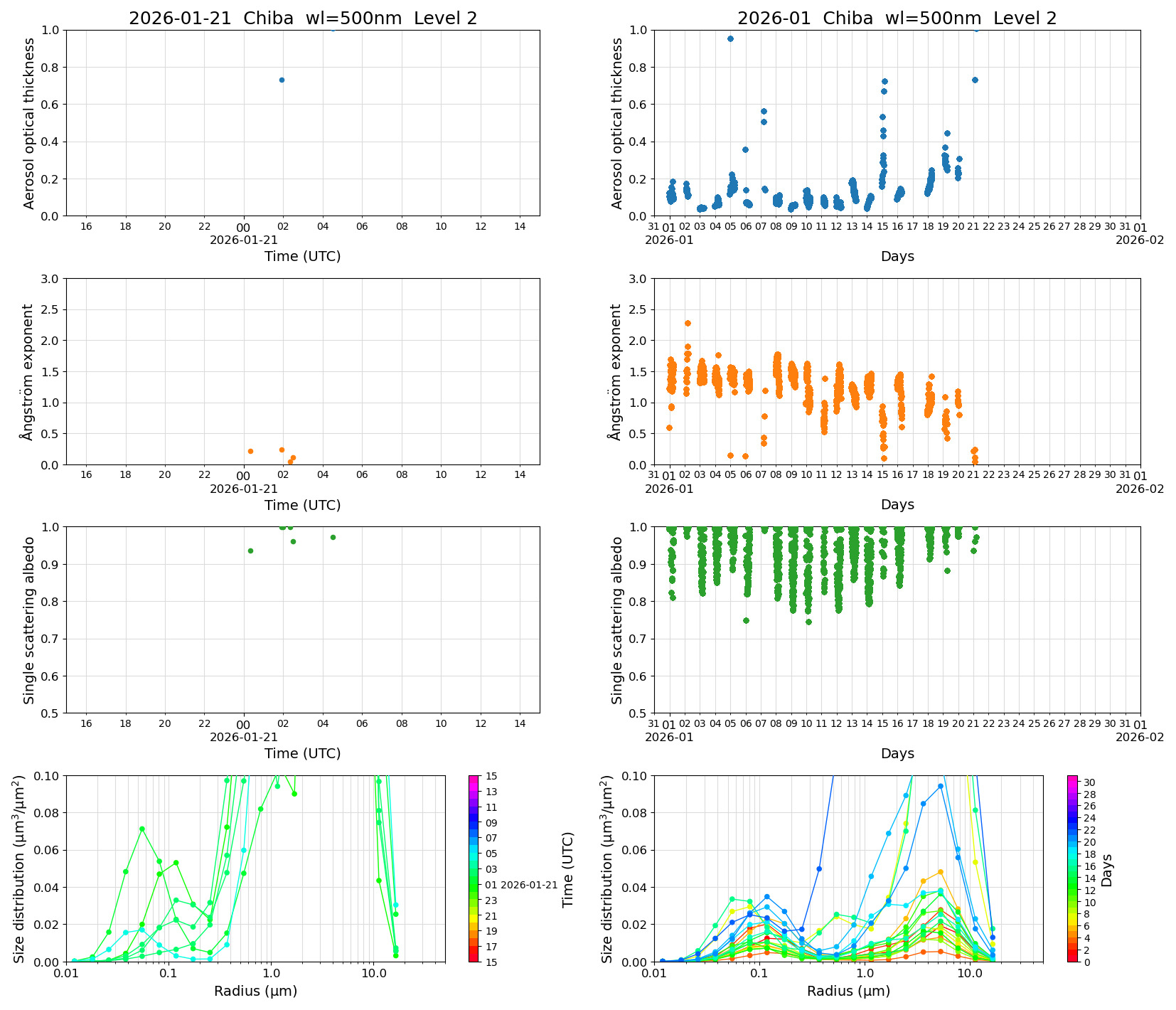
Task: Select the Ångström exponent outlier above 2.0 on day 02
Action: click(x=688, y=323)
